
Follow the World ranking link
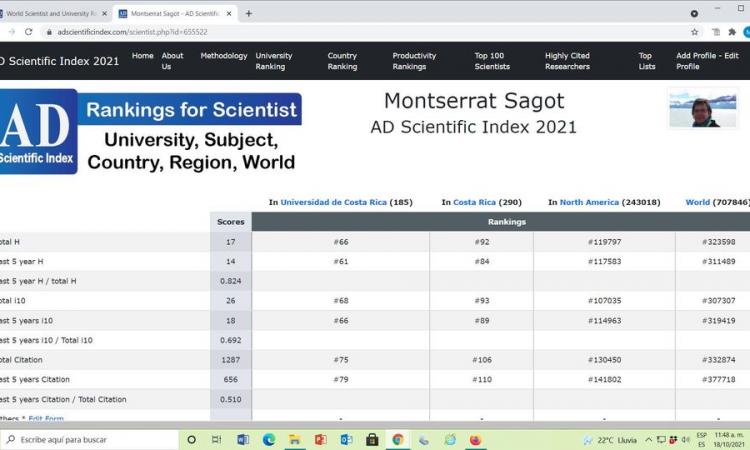click(697, 202)
